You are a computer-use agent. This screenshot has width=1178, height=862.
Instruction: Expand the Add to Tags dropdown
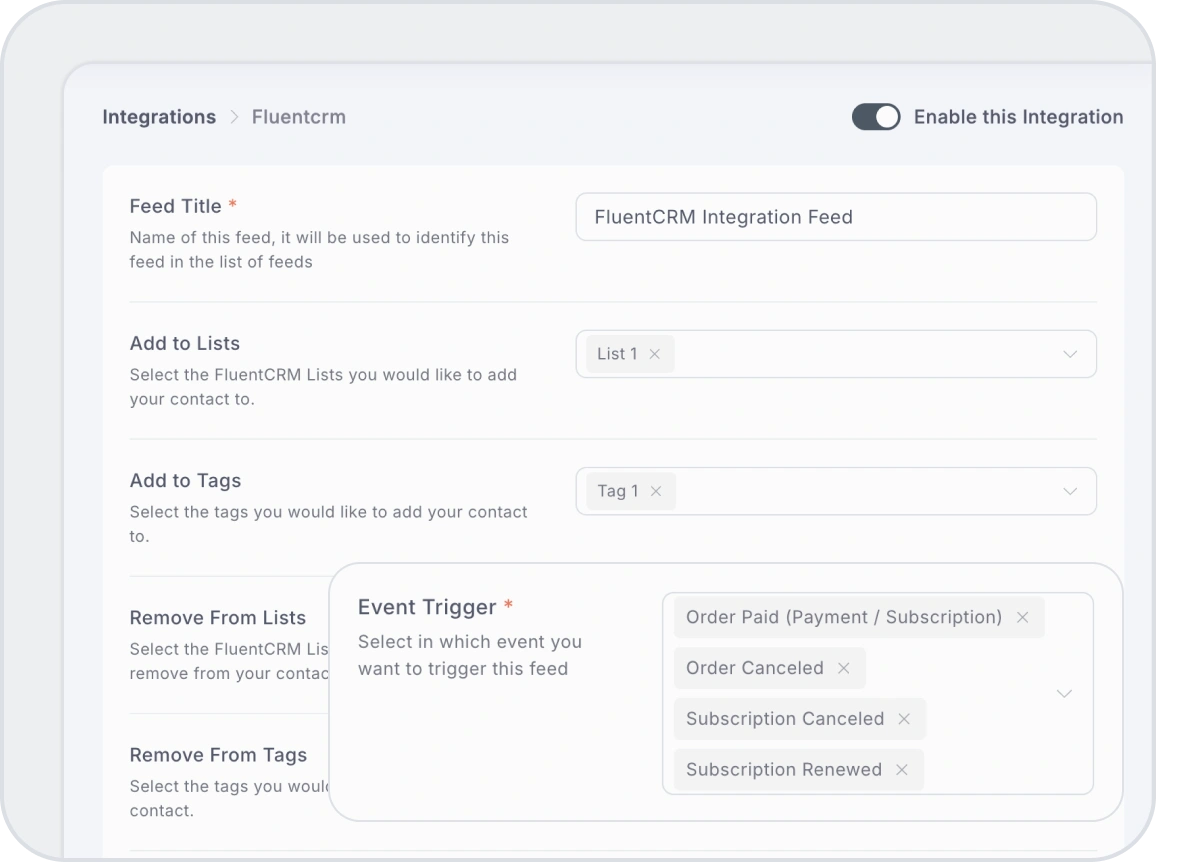coord(1069,491)
